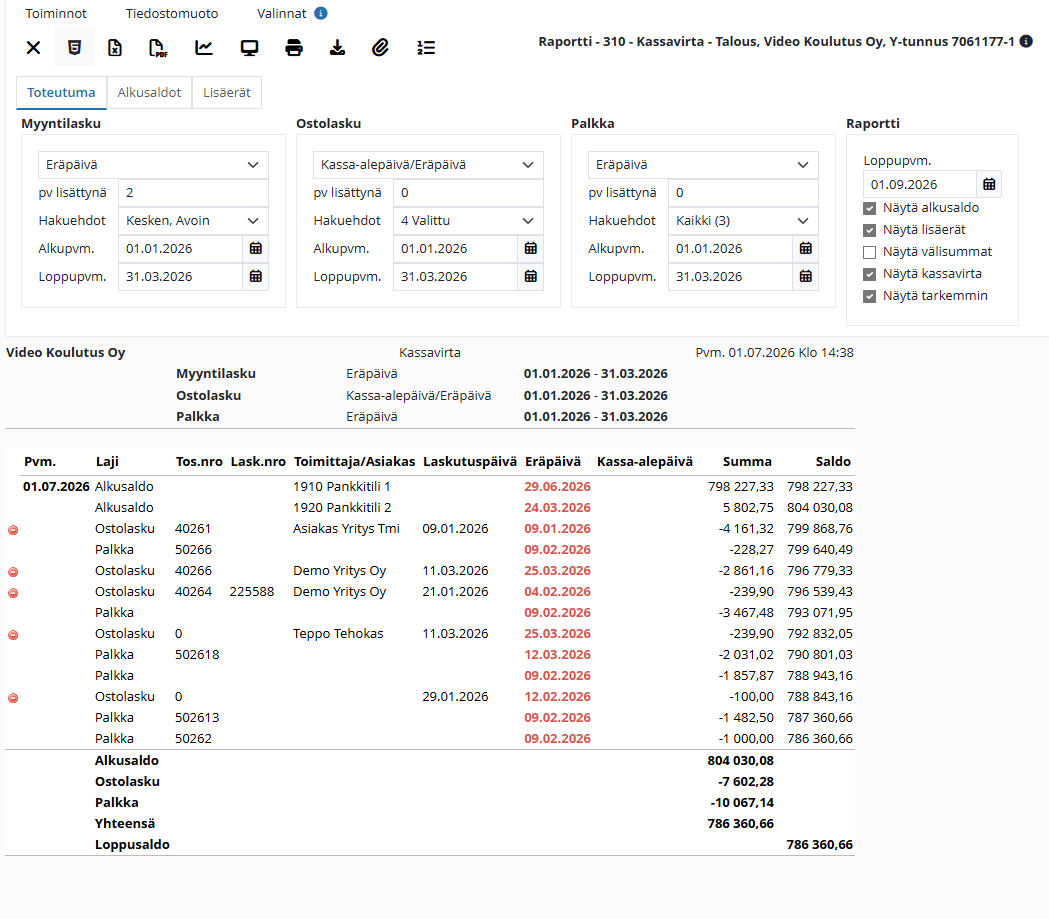1049x919 pixels.
Task: Click the download icon in toolbar
Action: click(x=338, y=47)
